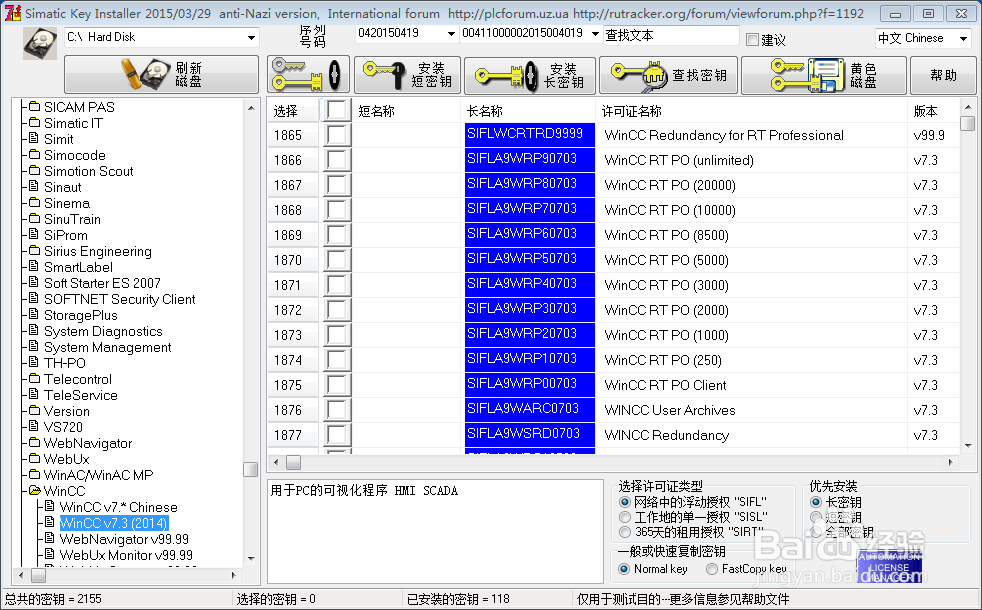The height and width of the screenshot is (610, 982).
Task: Select WebNavigator v99.99 item
Action: click(124, 539)
